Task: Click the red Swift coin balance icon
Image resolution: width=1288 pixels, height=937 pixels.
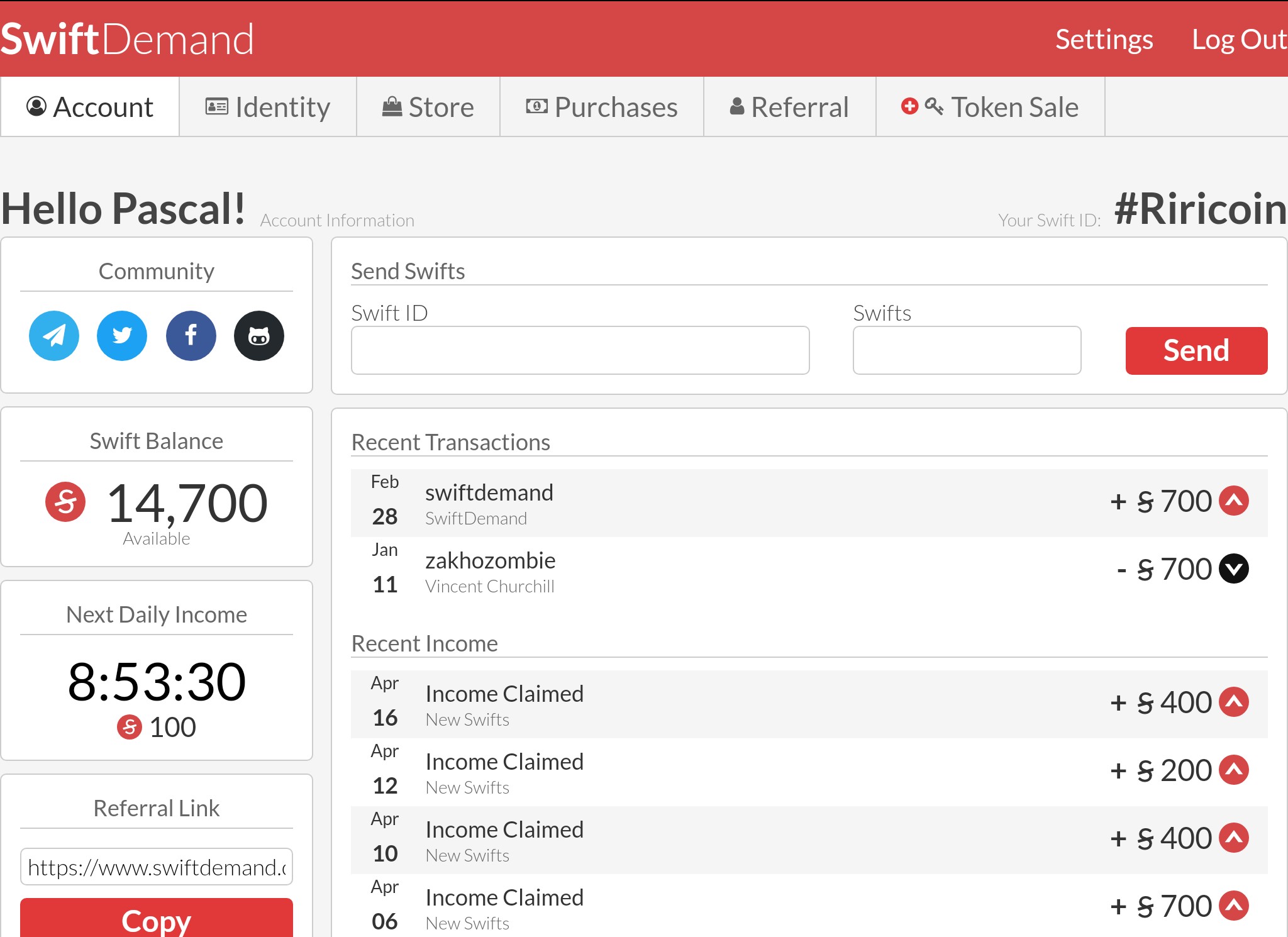Action: (65, 502)
